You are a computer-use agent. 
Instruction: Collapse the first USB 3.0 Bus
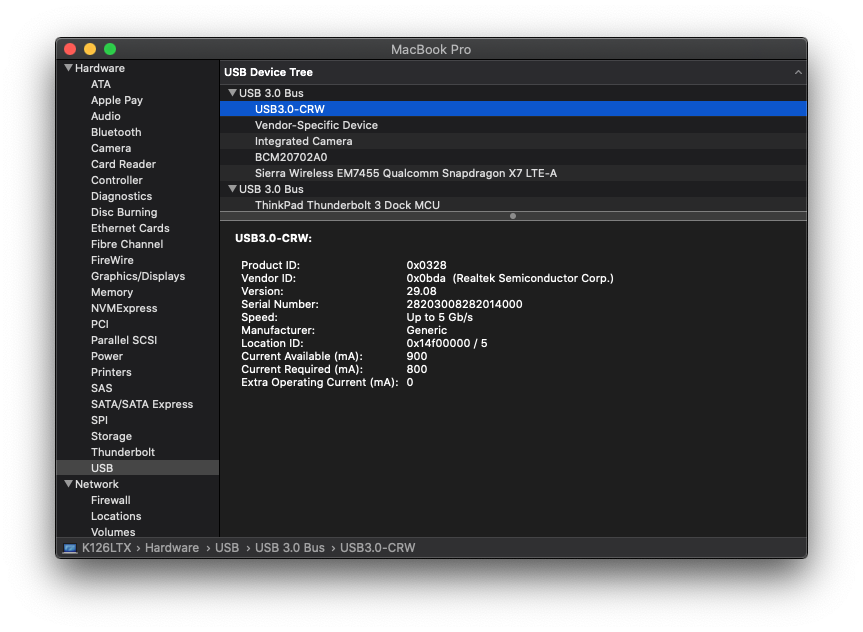point(232,92)
